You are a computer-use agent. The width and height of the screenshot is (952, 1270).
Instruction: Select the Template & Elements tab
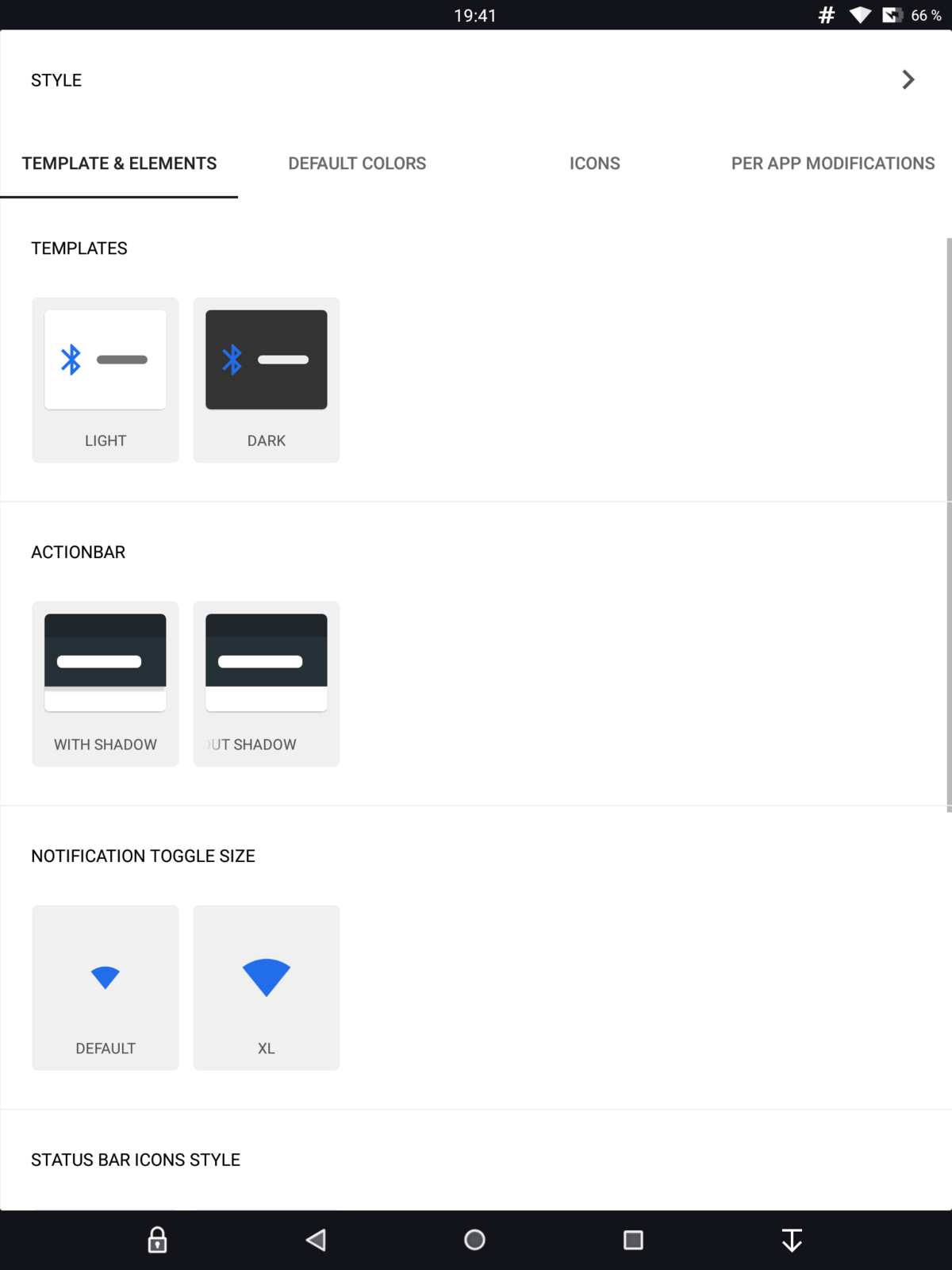pos(119,164)
